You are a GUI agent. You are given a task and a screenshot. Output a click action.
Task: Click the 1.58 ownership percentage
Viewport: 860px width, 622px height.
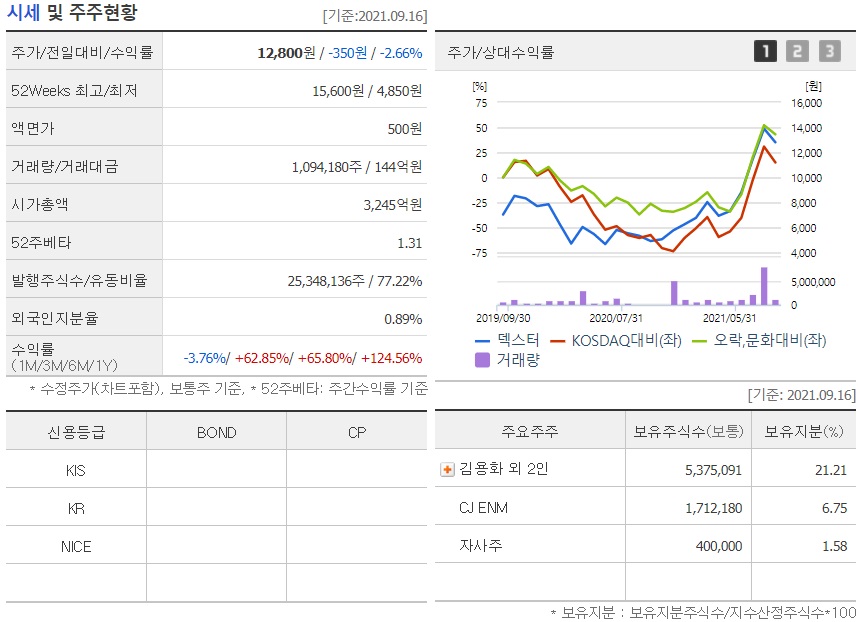835,546
